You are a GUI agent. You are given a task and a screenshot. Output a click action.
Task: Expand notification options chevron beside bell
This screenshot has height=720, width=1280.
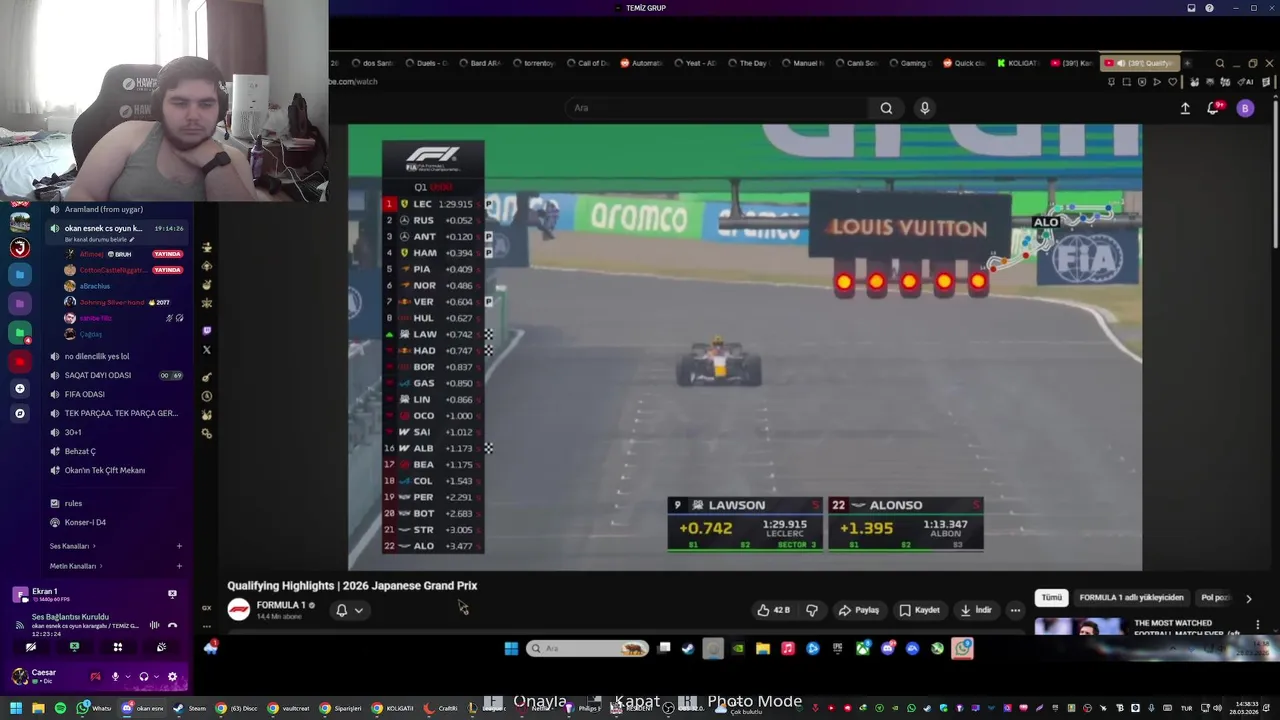coord(358,610)
